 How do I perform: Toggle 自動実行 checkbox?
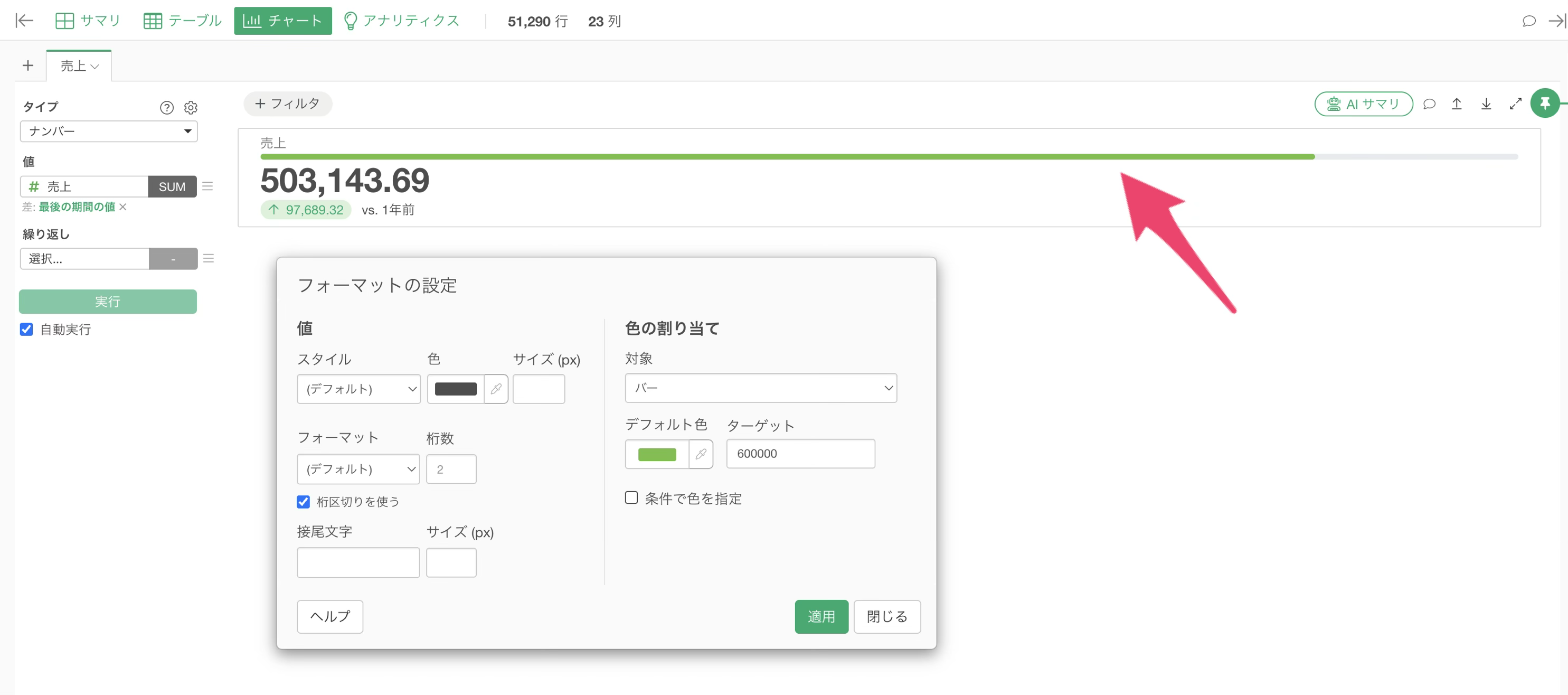26,330
